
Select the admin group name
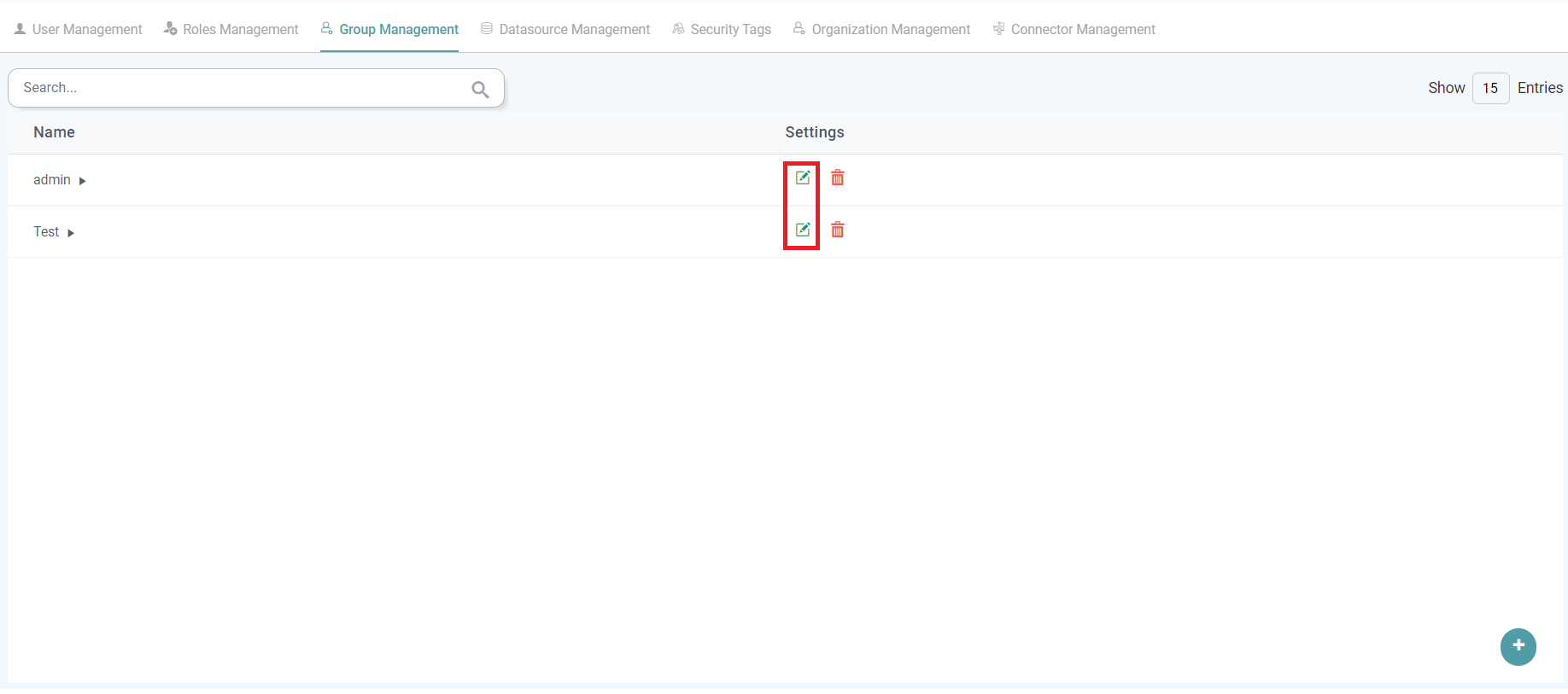51,180
